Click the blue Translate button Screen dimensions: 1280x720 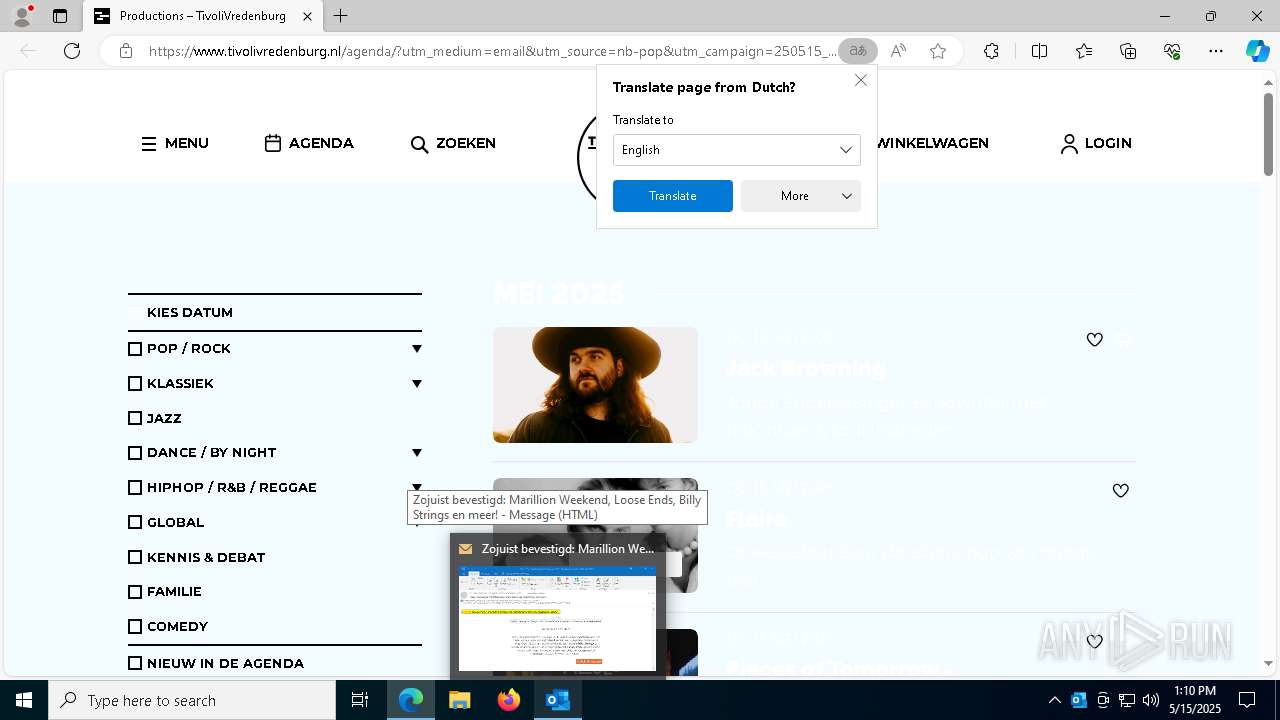(672, 196)
